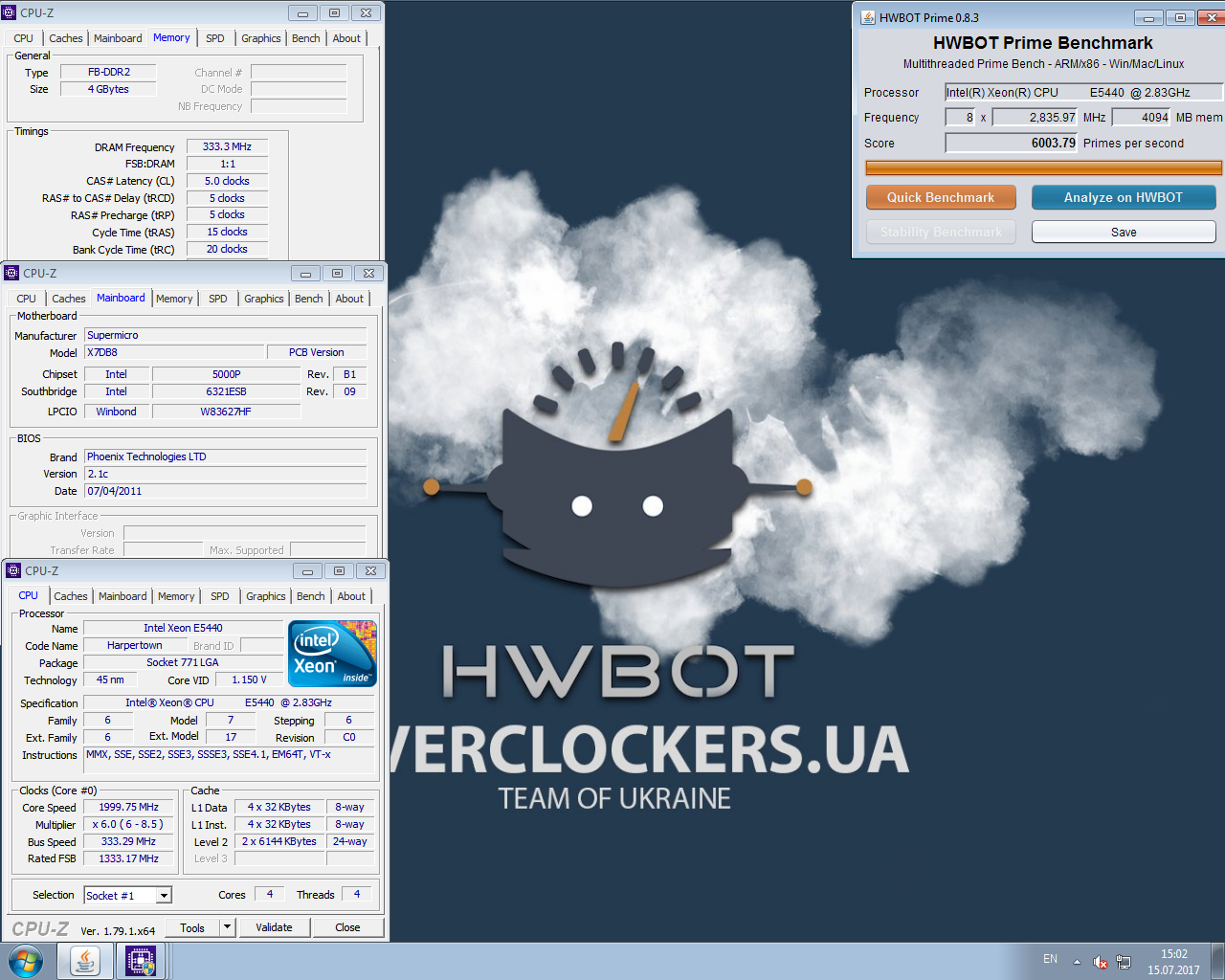Open the Socket #1 selection dropdown
The height and width of the screenshot is (980, 1225).
[165, 896]
